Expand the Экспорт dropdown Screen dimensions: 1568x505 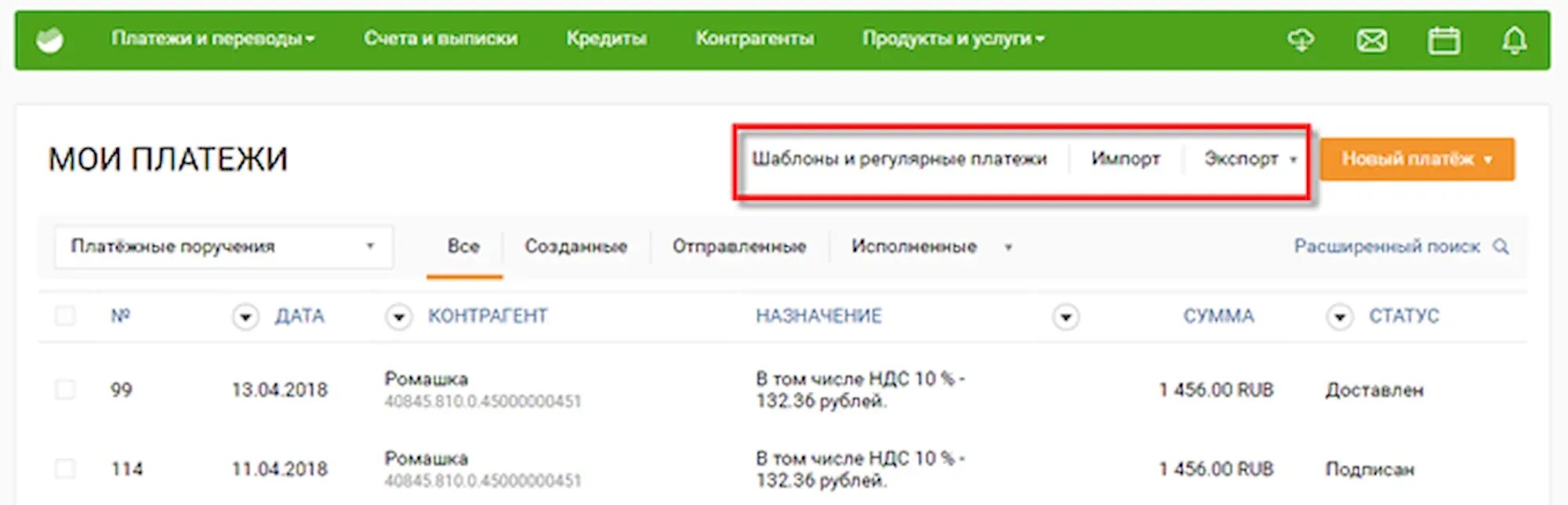1250,159
